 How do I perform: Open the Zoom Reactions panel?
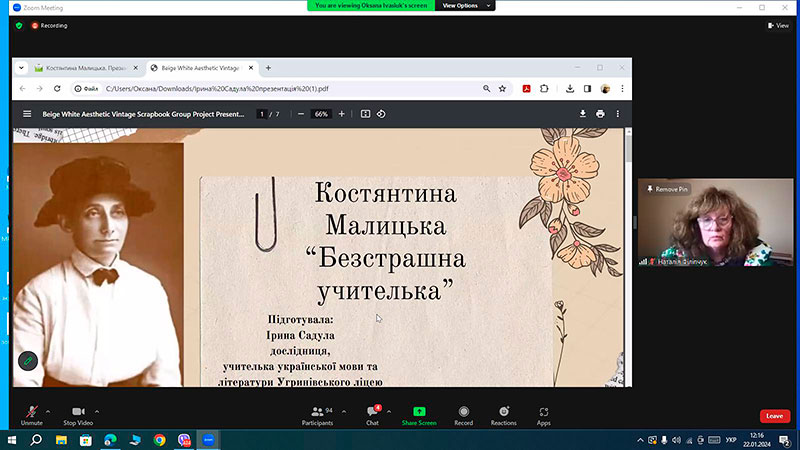[x=503, y=415]
